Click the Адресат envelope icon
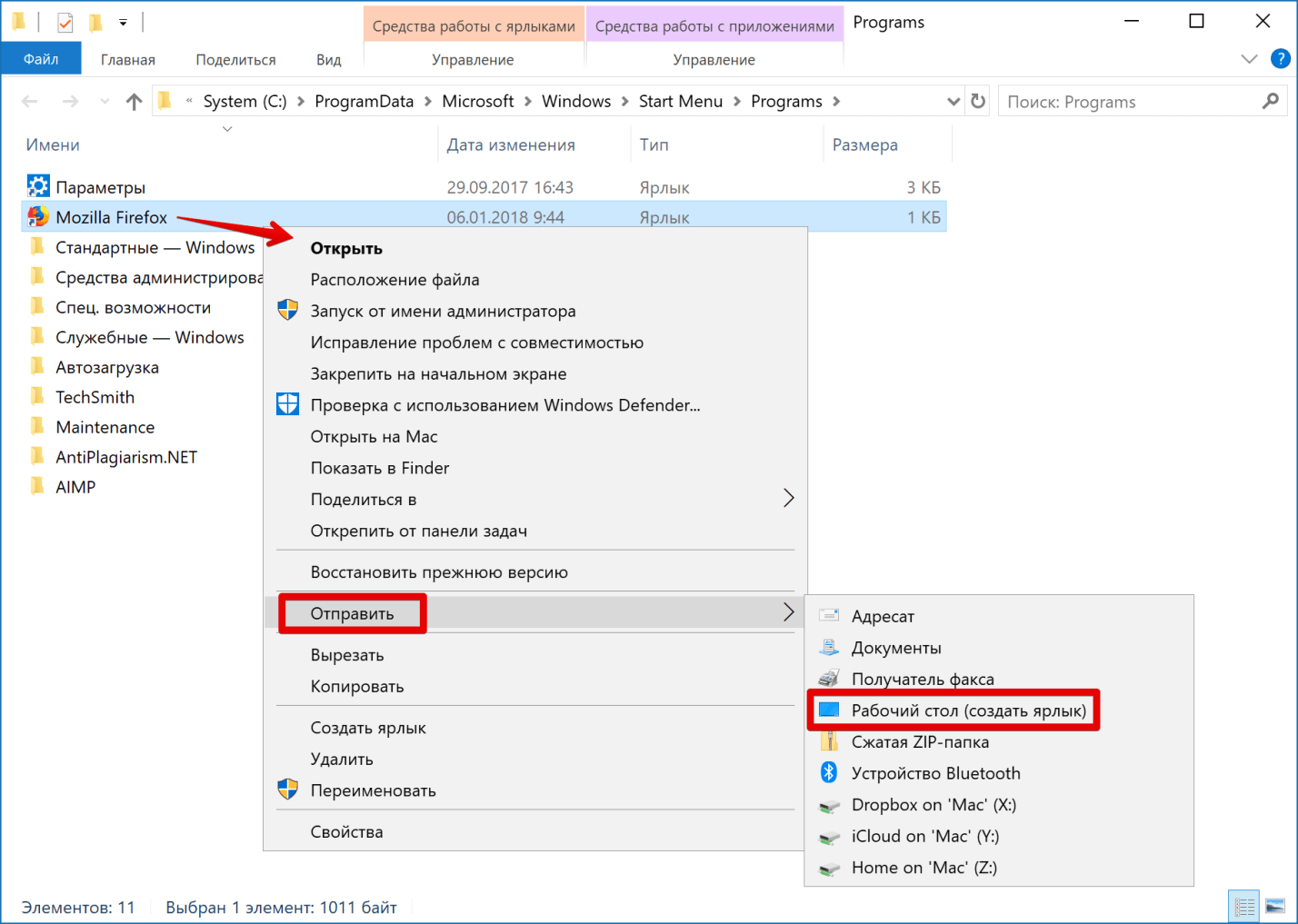This screenshot has height=924, width=1298. [x=829, y=615]
